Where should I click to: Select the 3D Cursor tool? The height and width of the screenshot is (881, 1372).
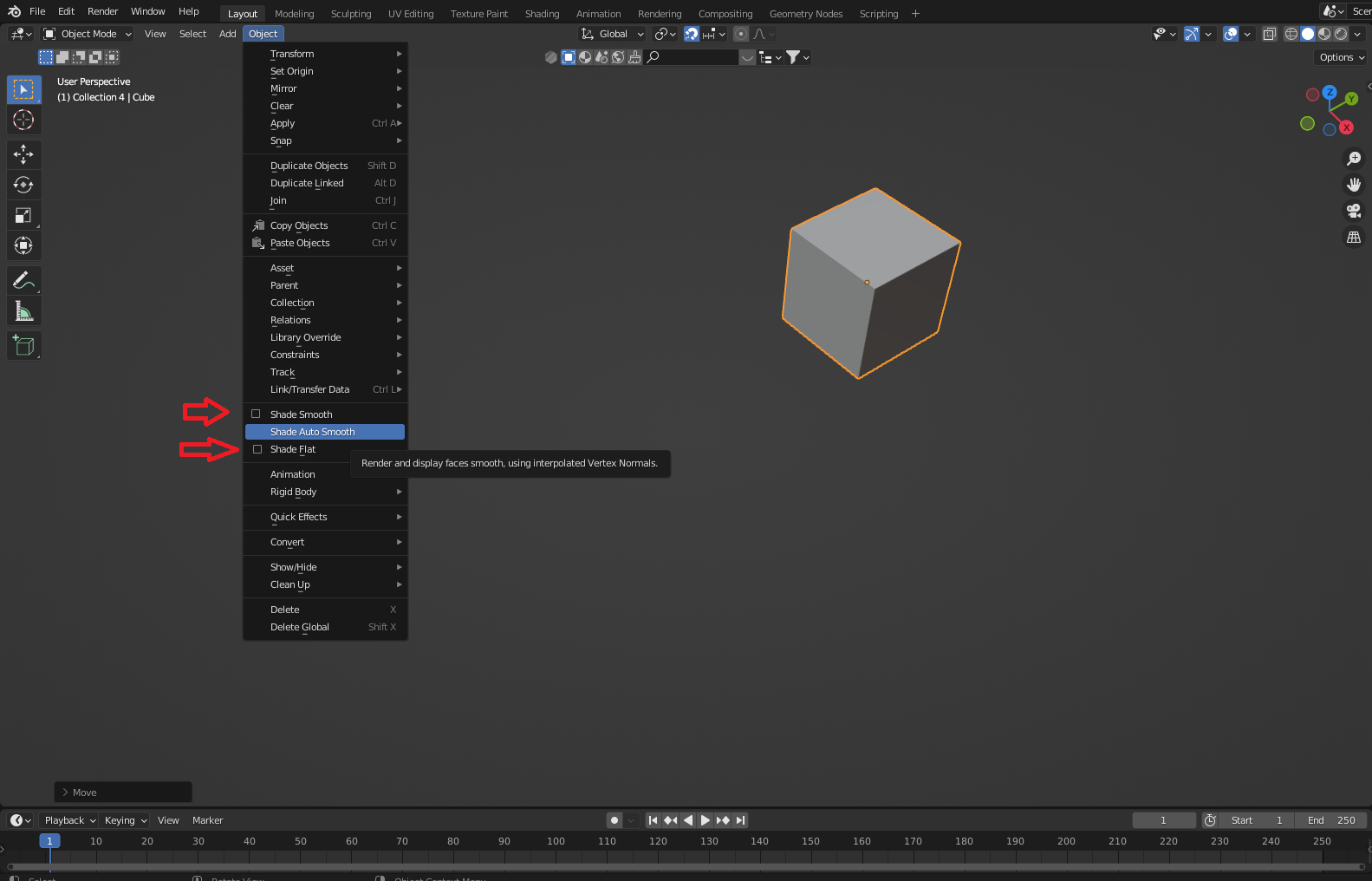[23, 120]
